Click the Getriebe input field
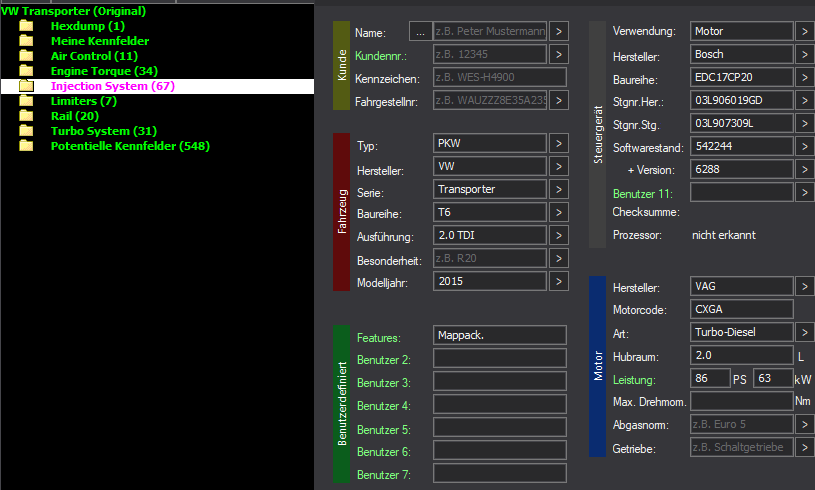 coord(742,447)
